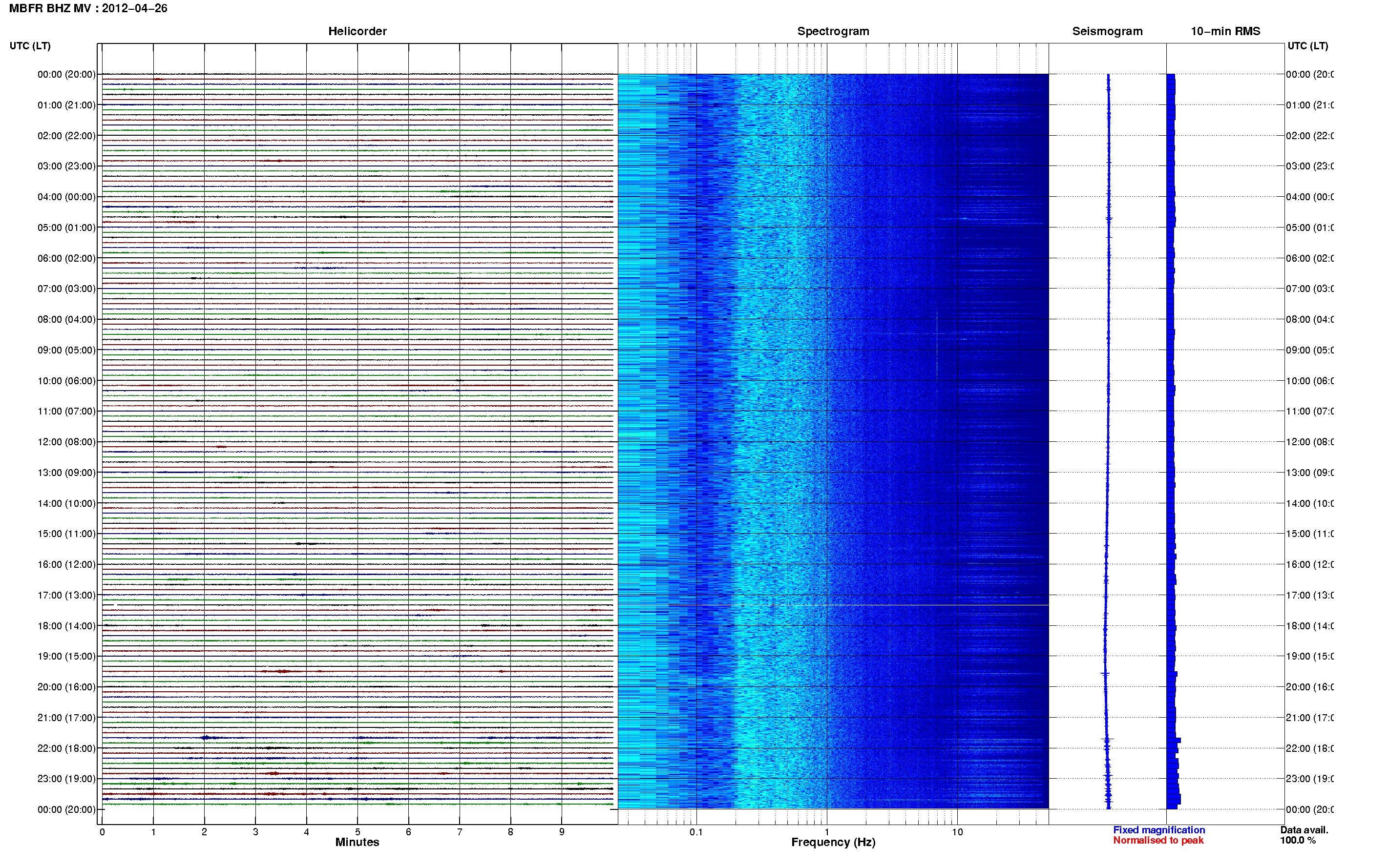Click the red 'Normalised to peak' legend text
The width and height of the screenshot is (1389, 868).
point(1158,841)
